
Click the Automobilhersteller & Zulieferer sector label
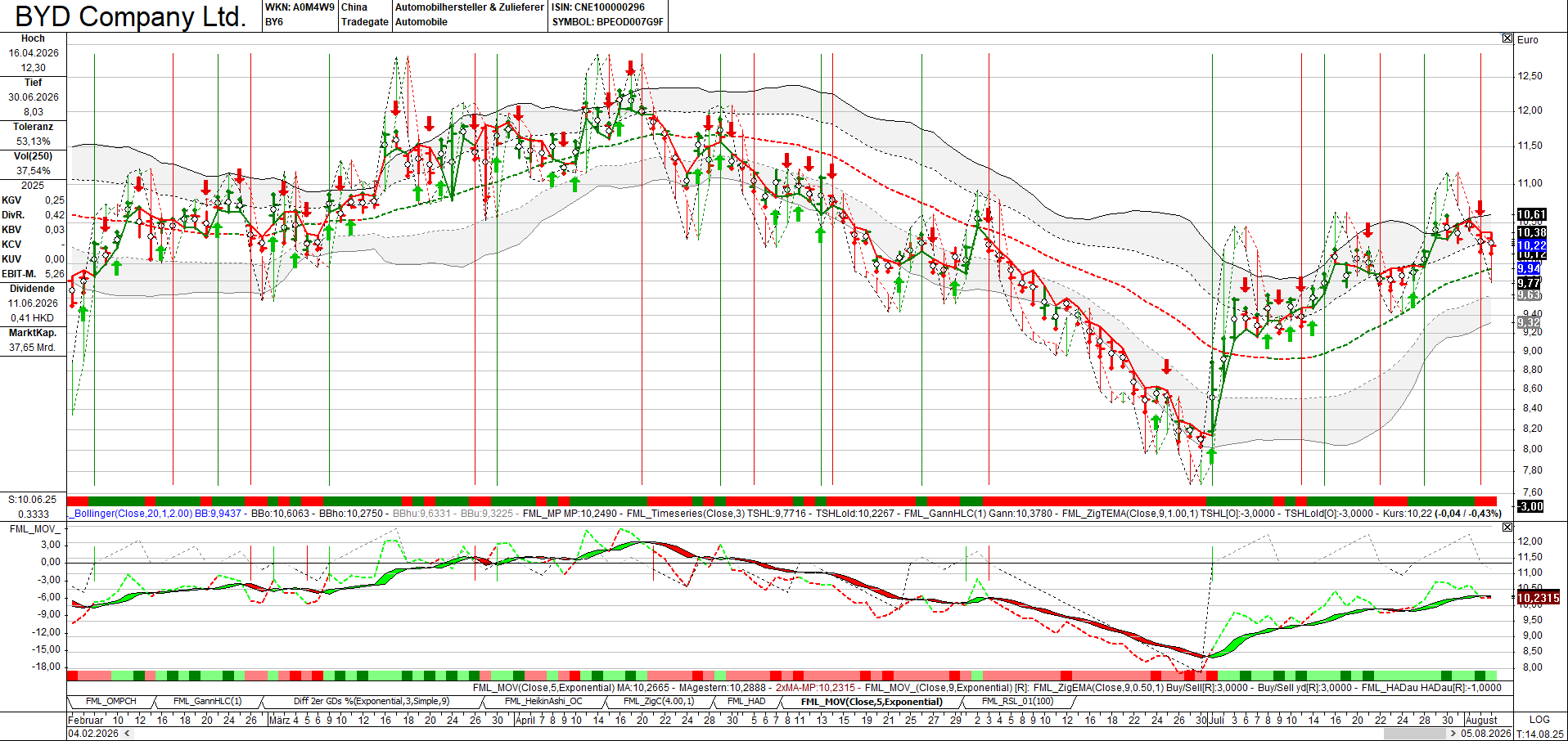click(x=469, y=7)
